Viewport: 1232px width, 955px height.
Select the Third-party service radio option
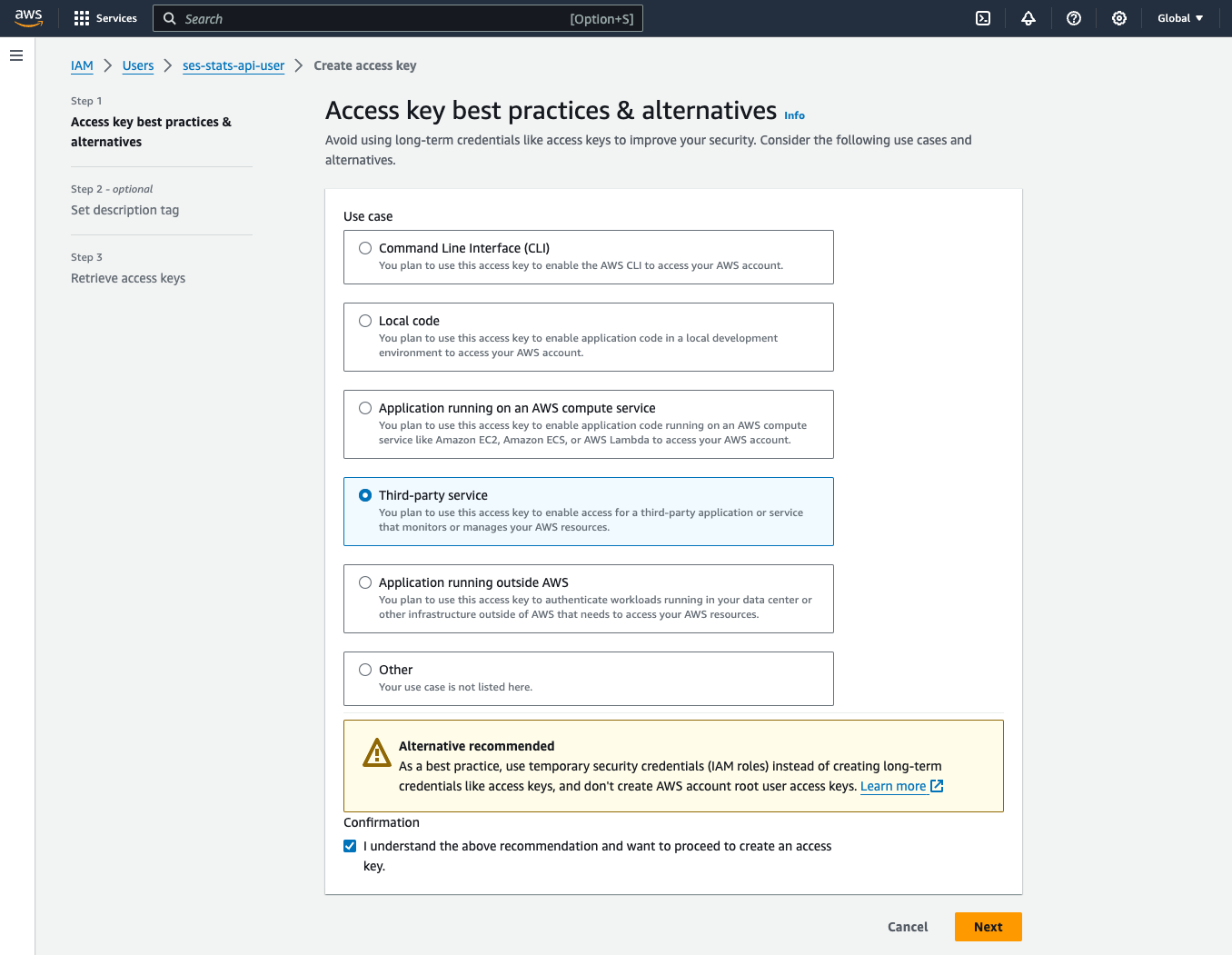pos(365,495)
